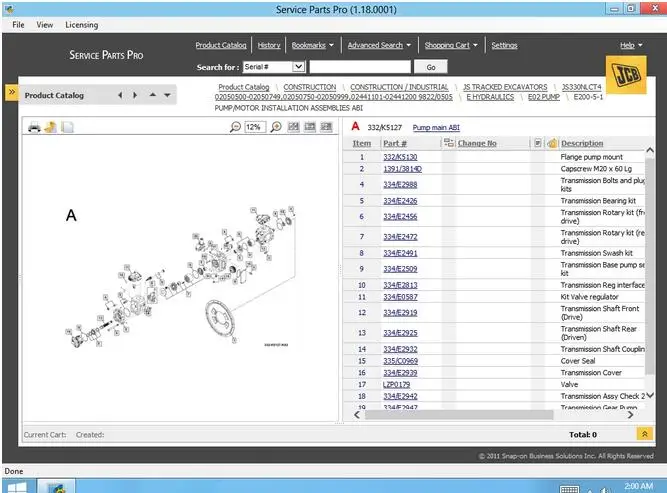Open the Shopping Cart dropdown

[x=451, y=45]
